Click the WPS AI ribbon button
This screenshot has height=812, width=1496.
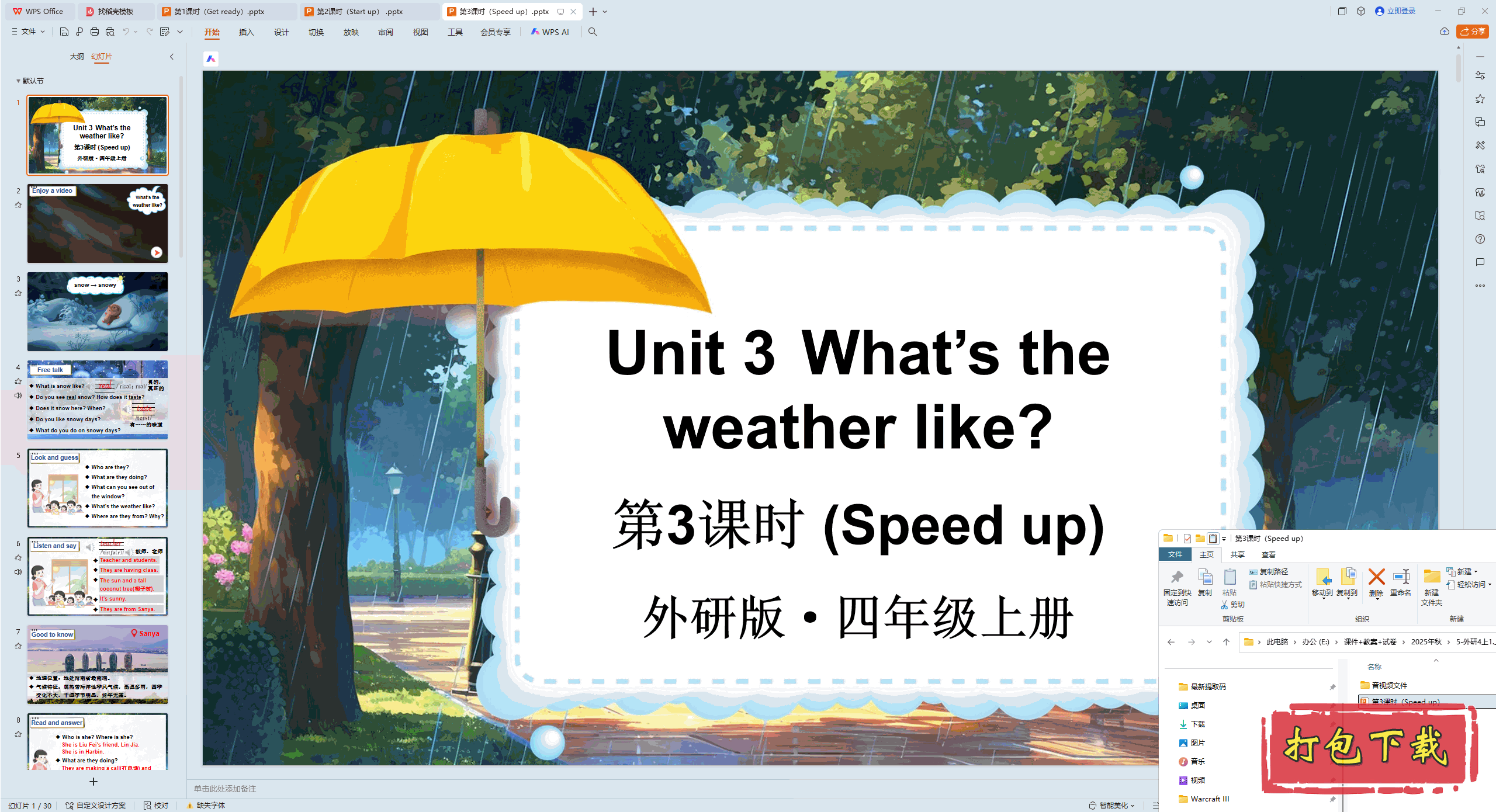tap(550, 32)
